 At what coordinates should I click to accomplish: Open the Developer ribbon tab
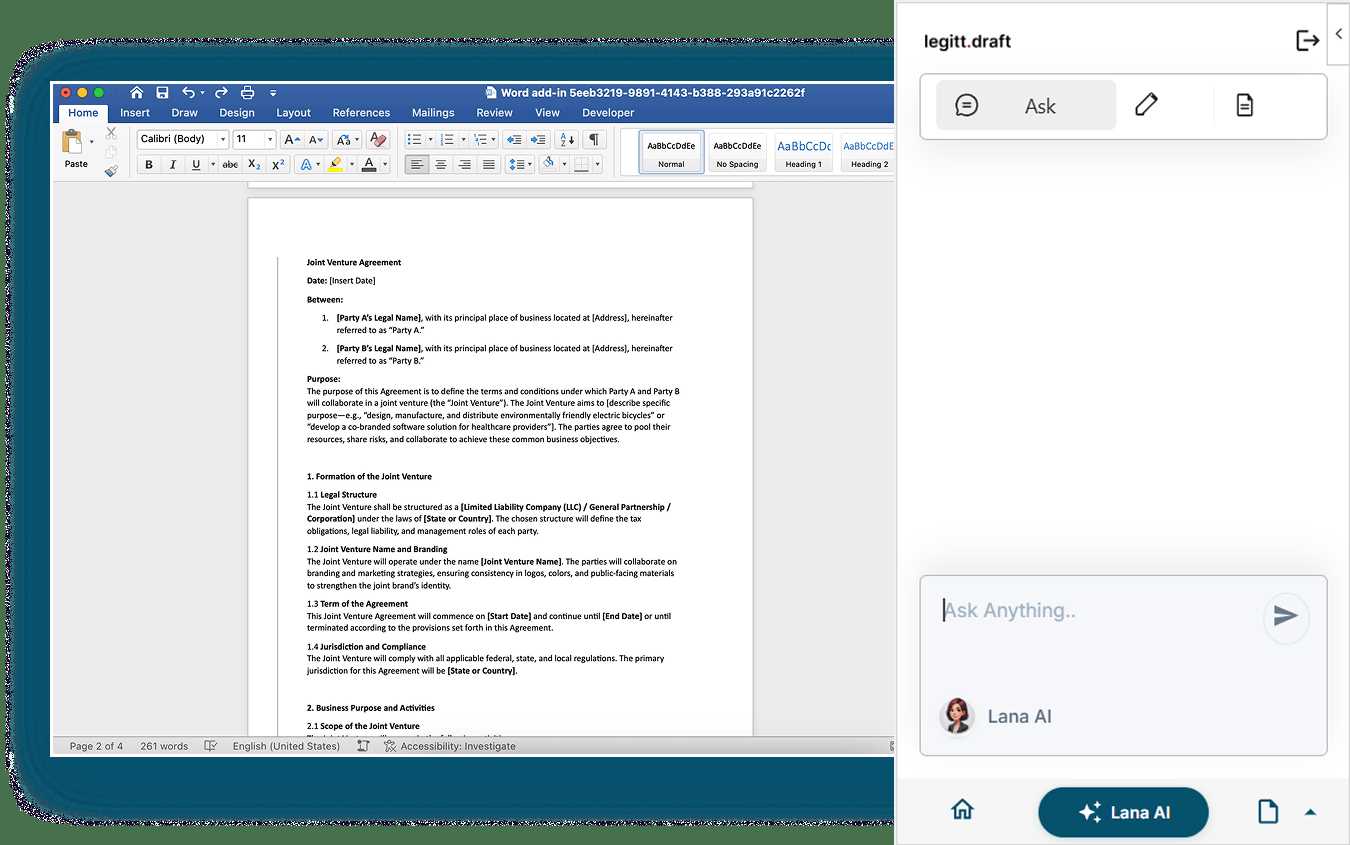[x=608, y=113]
